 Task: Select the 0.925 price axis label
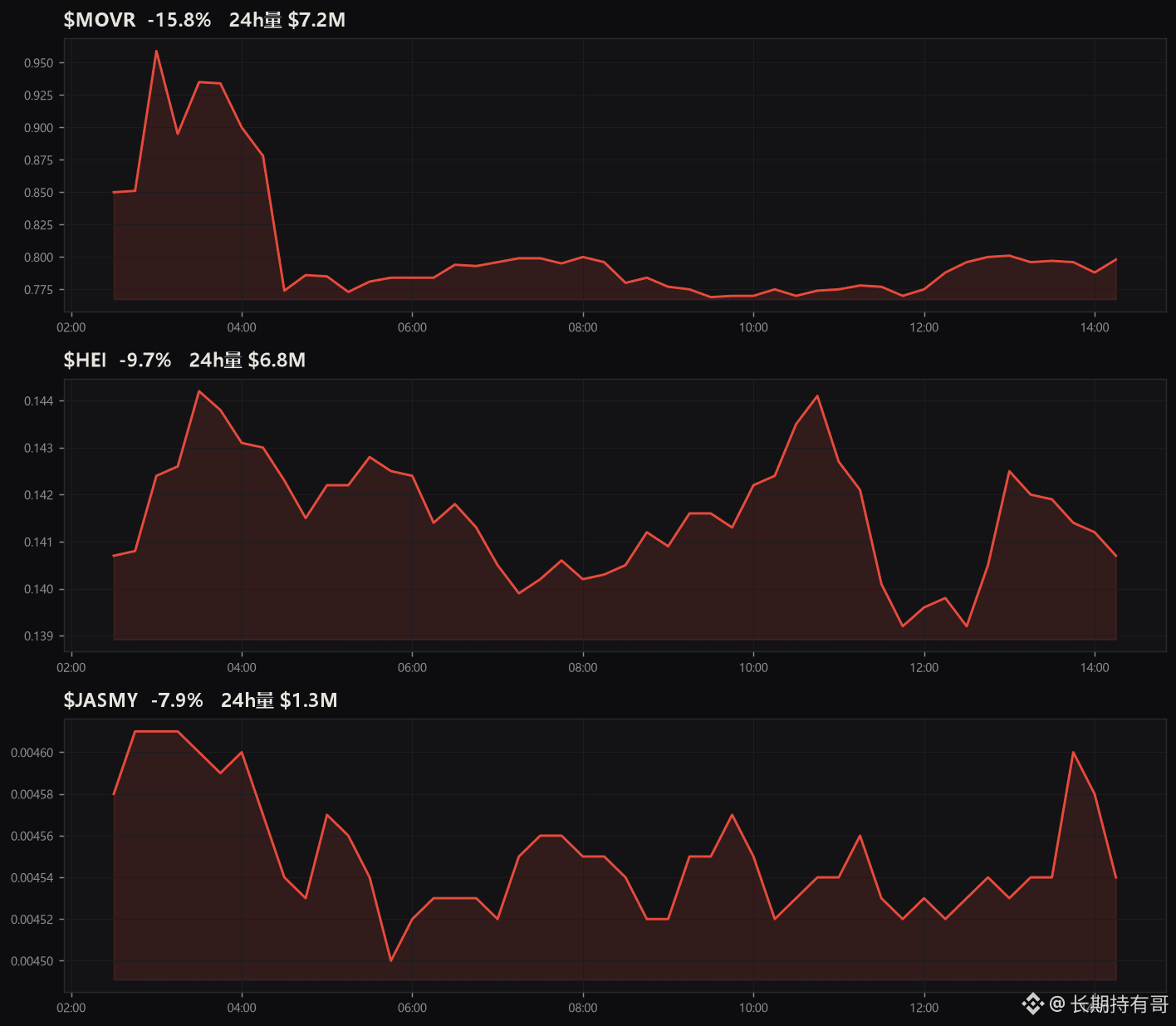click(38, 96)
